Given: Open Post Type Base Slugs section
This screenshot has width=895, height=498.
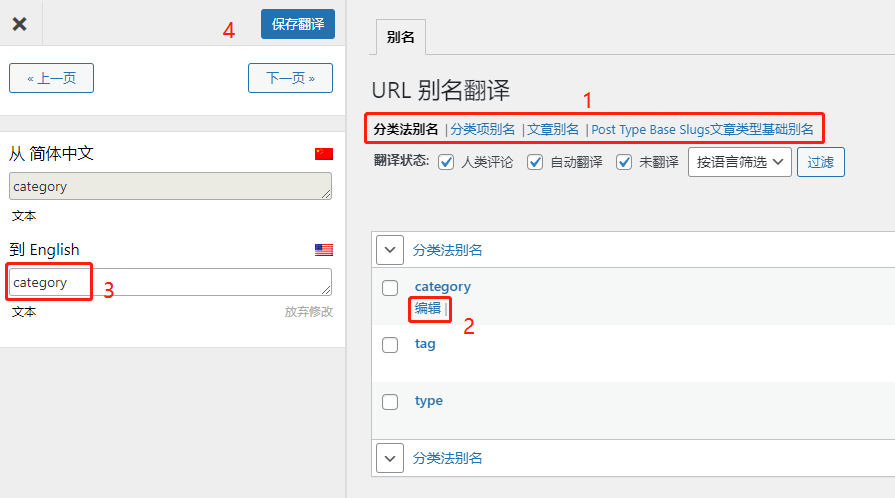Looking at the screenshot, I should [x=702, y=129].
